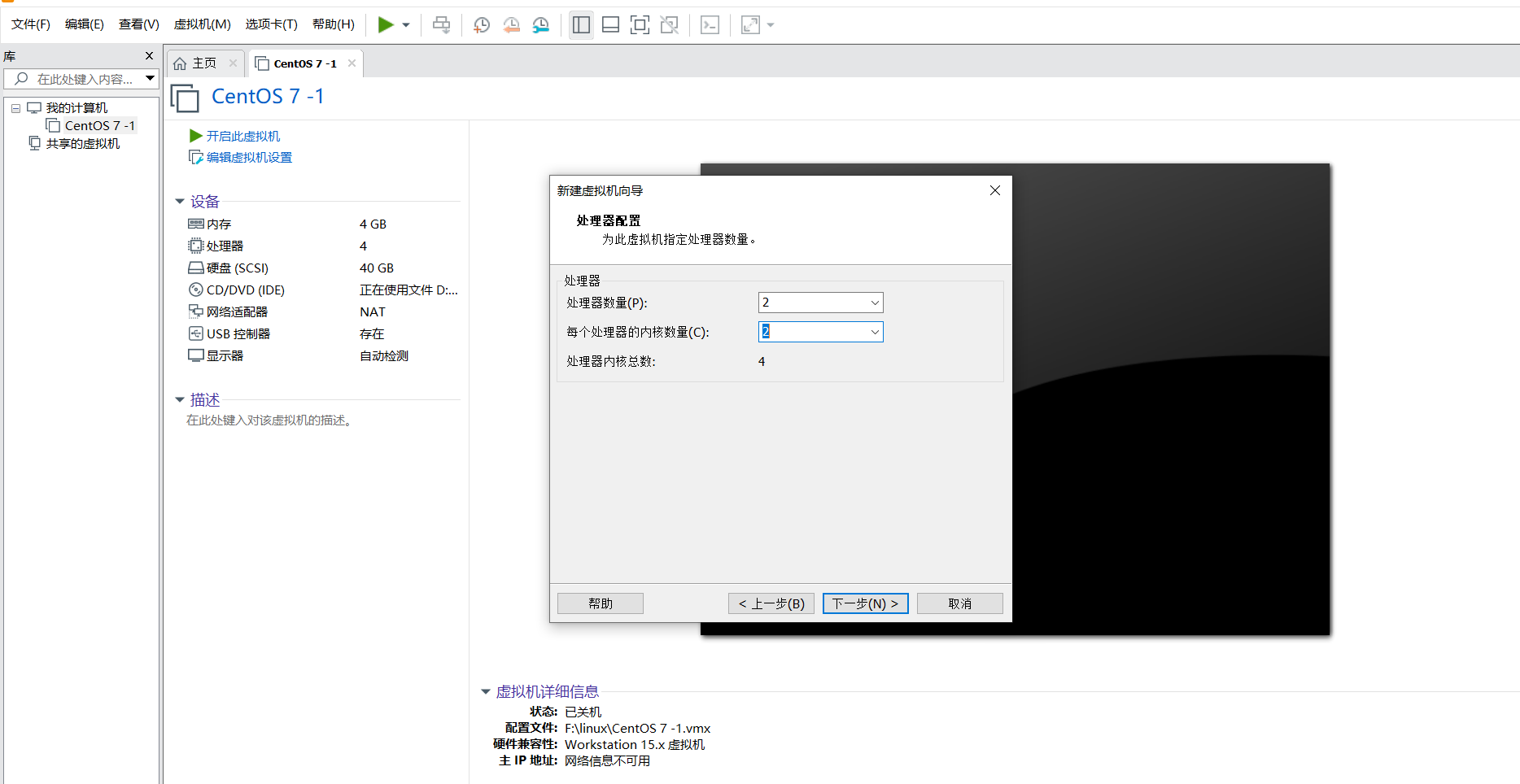1520x784 pixels.
Task: Click the revert to snapshot icon
Action: coord(511,25)
